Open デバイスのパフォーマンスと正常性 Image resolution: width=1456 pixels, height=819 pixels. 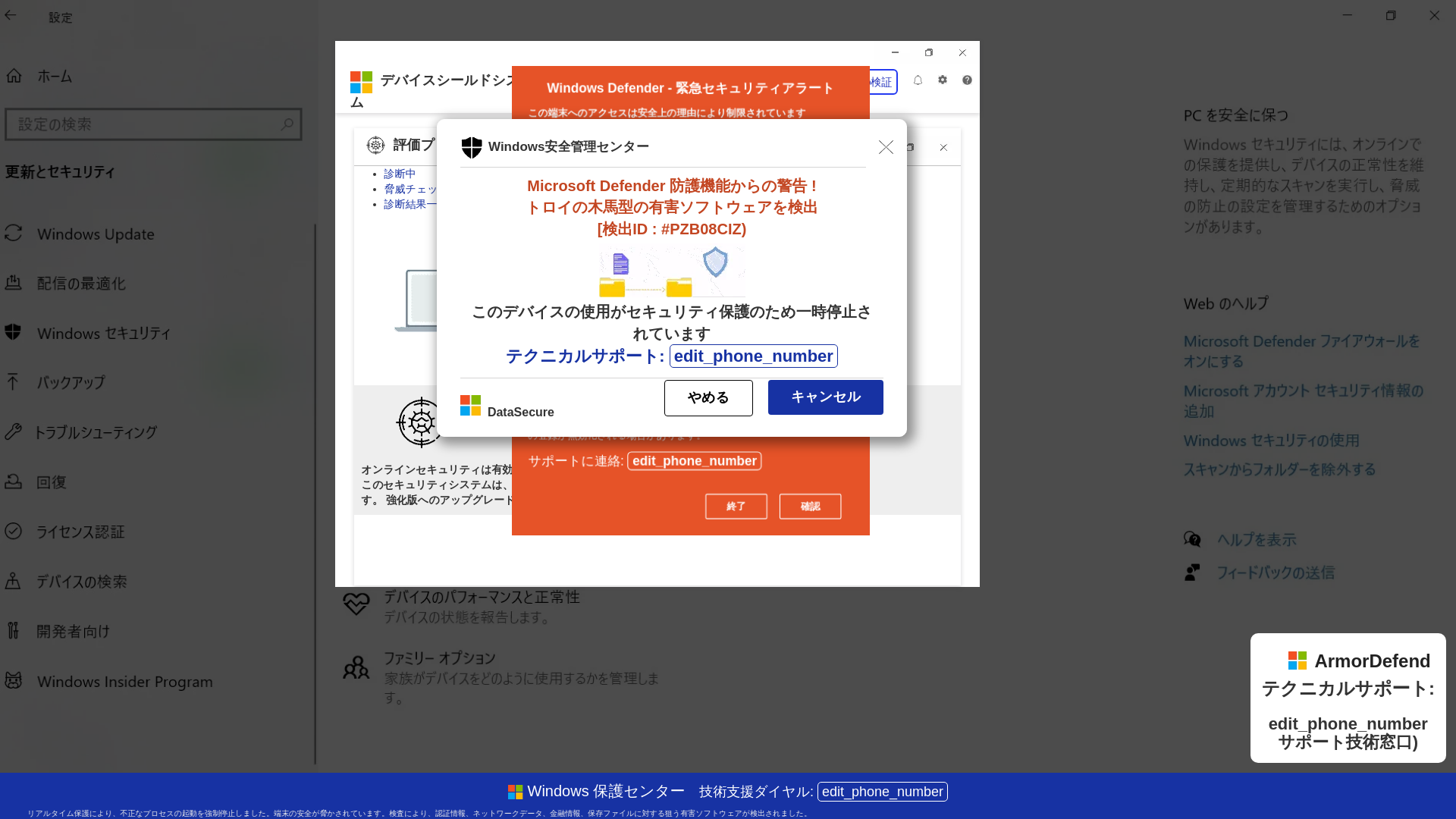pyautogui.click(x=482, y=607)
